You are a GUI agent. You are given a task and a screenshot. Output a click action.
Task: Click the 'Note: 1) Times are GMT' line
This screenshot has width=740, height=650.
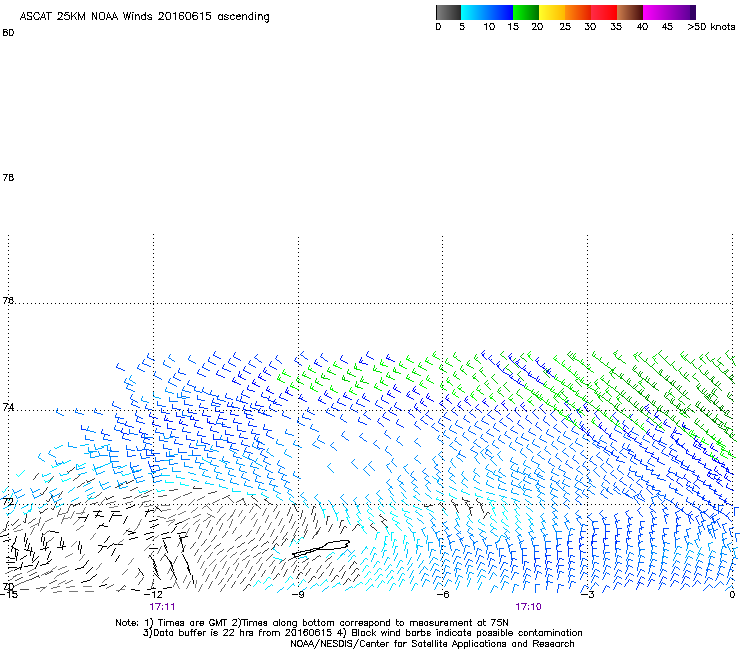(312, 623)
